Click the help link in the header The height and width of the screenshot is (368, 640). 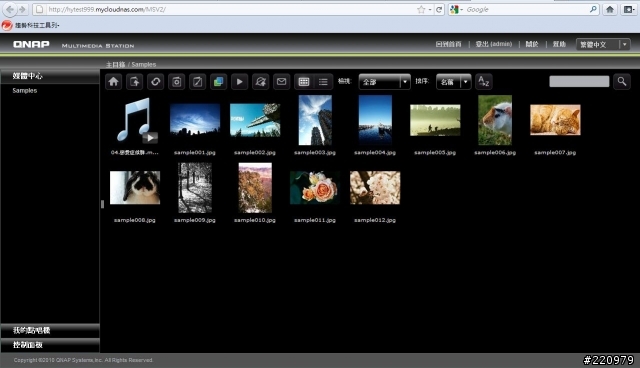tap(559, 44)
